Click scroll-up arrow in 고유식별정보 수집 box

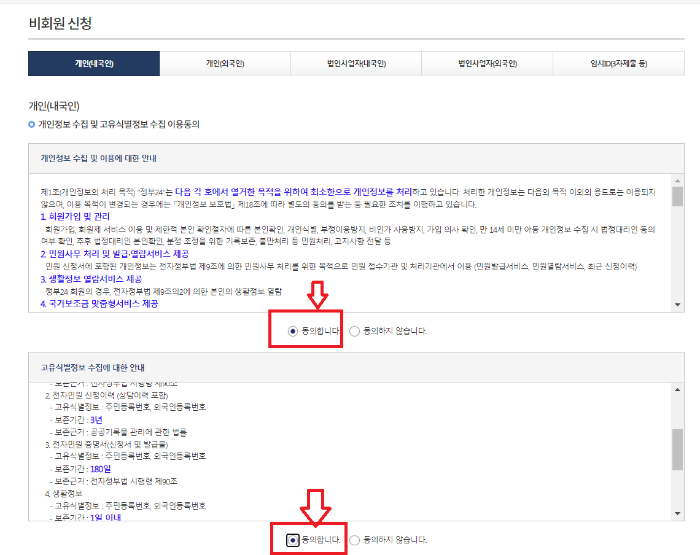[x=678, y=390]
